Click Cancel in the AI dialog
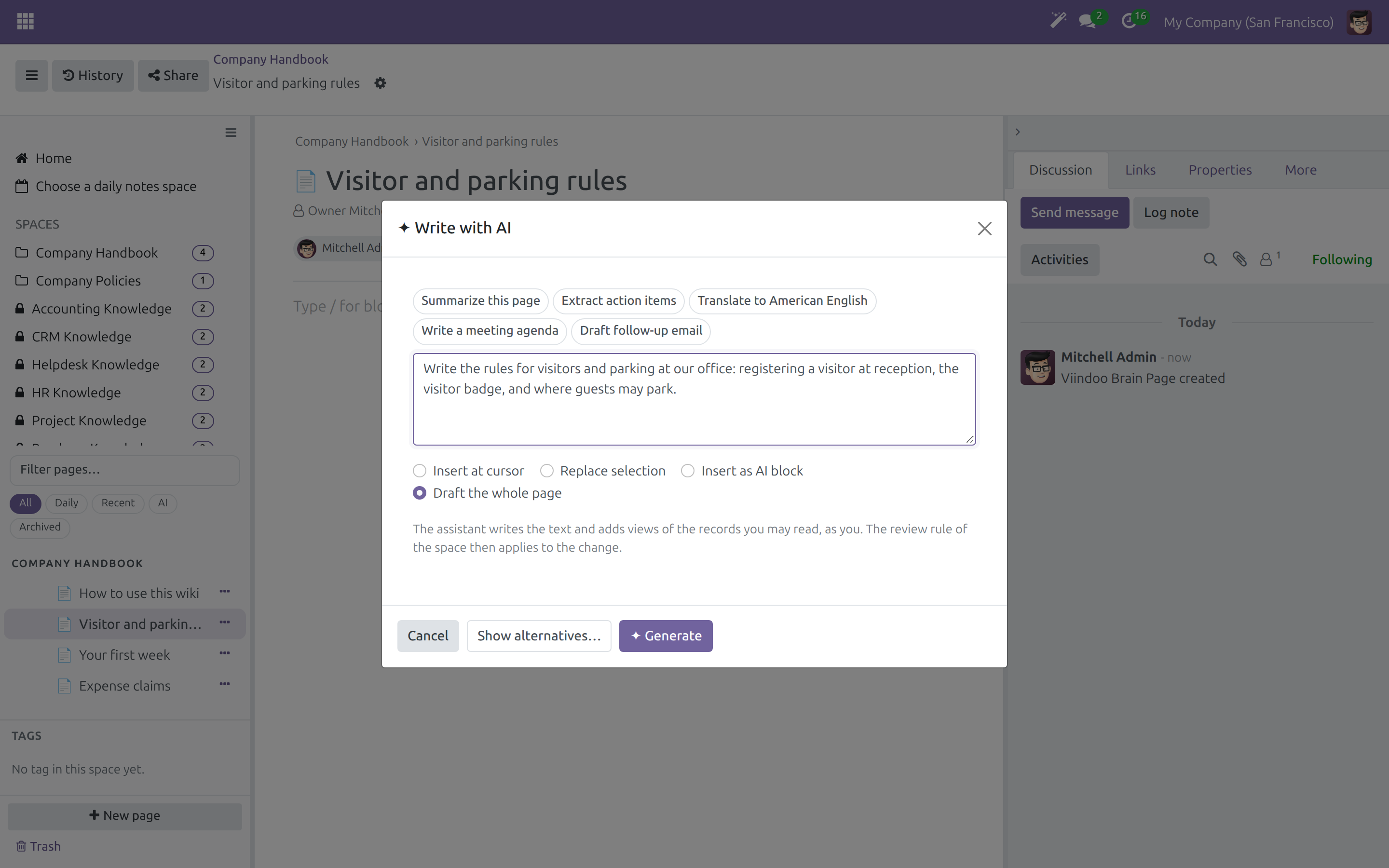Image resolution: width=1389 pixels, height=868 pixels. pyautogui.click(x=428, y=636)
